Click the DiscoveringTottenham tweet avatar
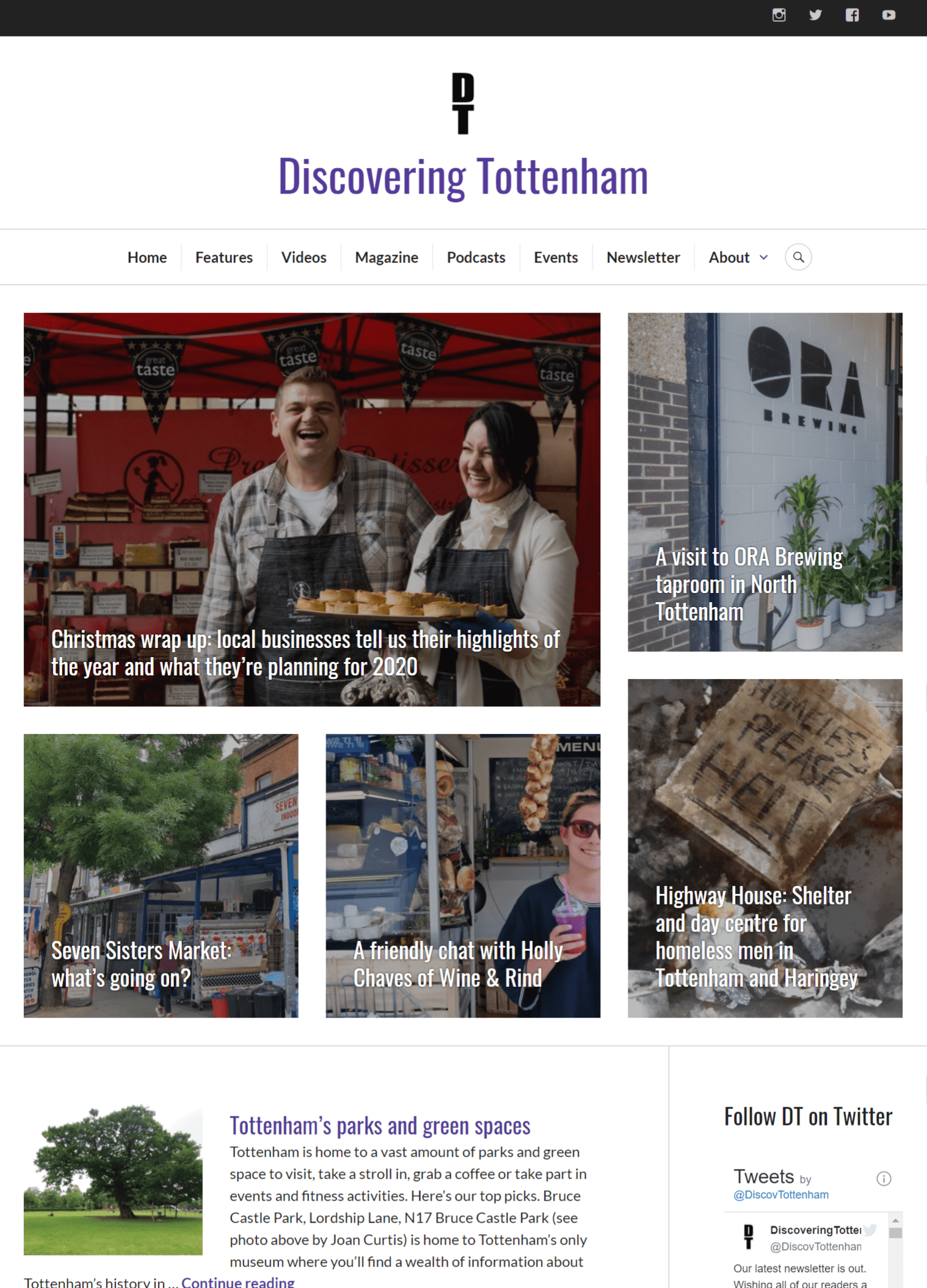 (x=749, y=1237)
